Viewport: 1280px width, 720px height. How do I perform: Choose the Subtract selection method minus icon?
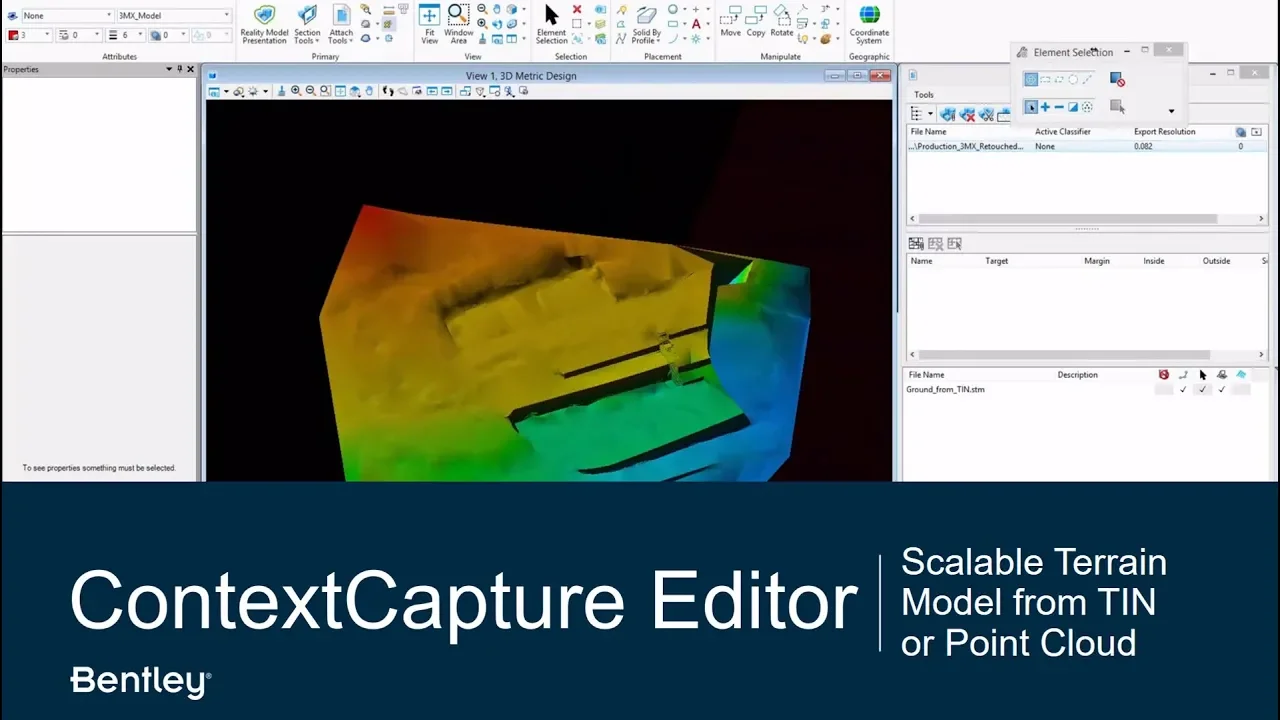coord(1059,107)
